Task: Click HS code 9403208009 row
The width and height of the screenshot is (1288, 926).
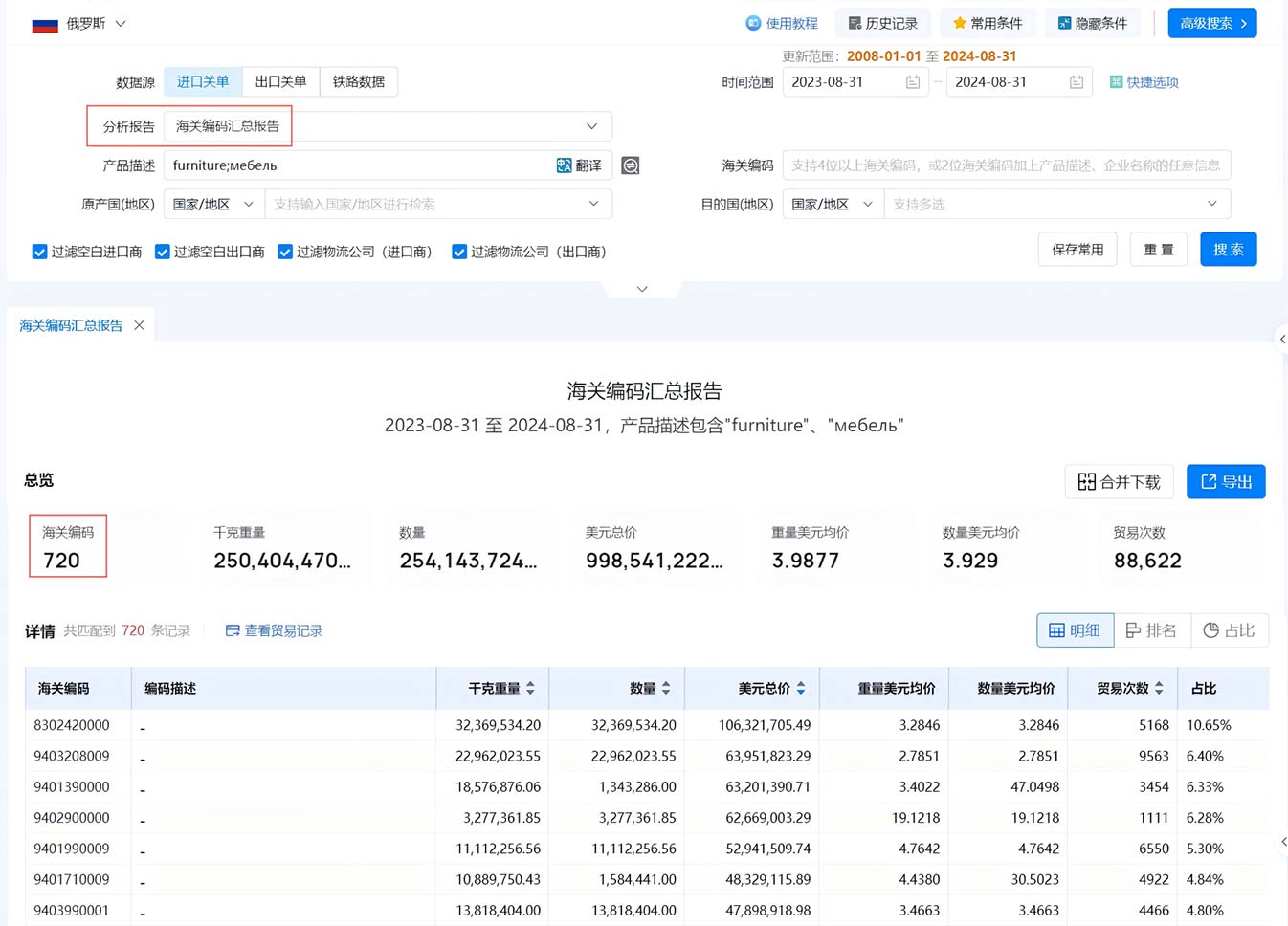Action: [647, 756]
